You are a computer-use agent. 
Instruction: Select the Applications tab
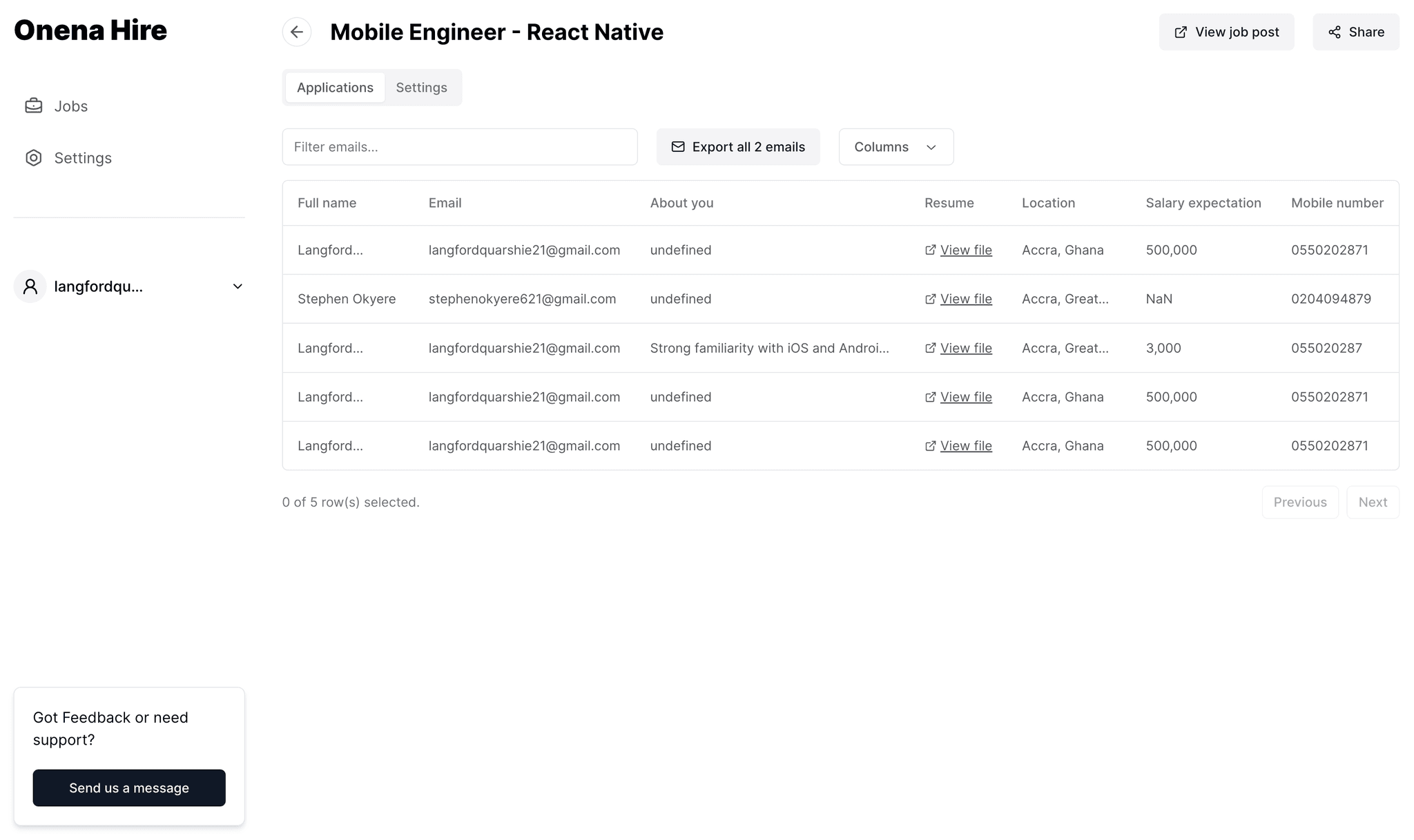tap(335, 87)
